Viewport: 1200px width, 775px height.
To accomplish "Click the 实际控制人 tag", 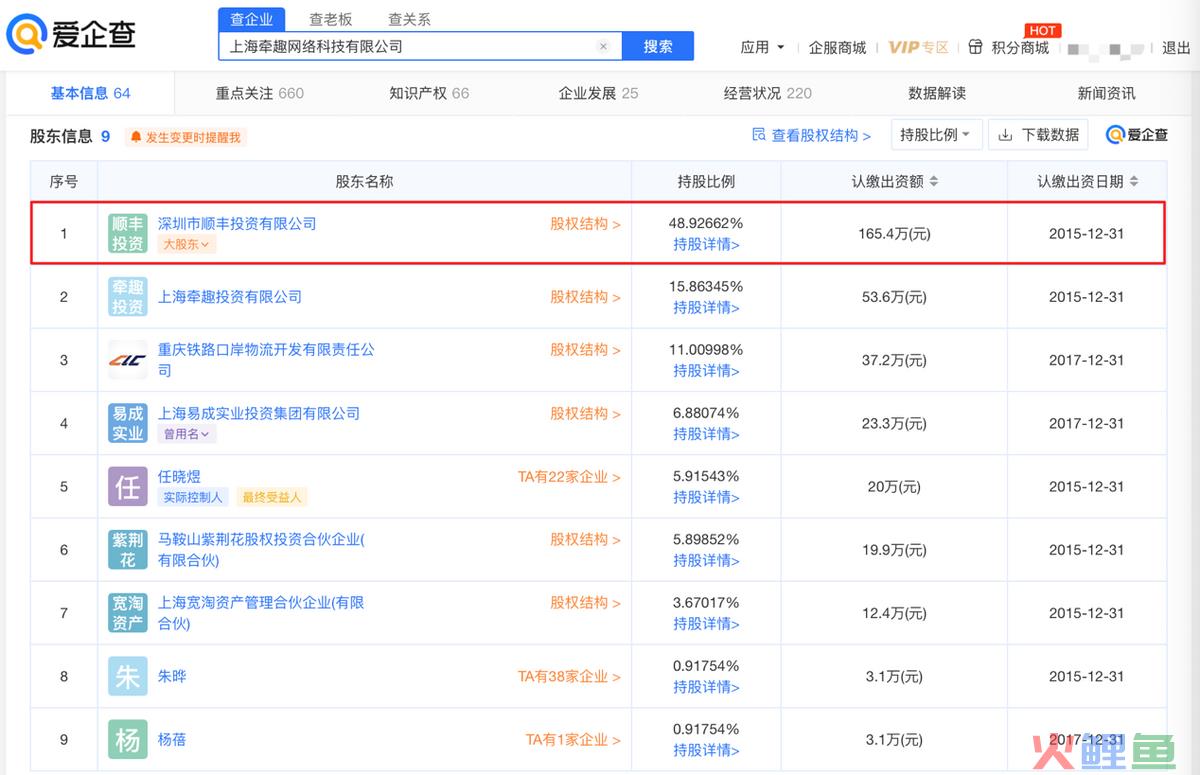I will [x=194, y=497].
